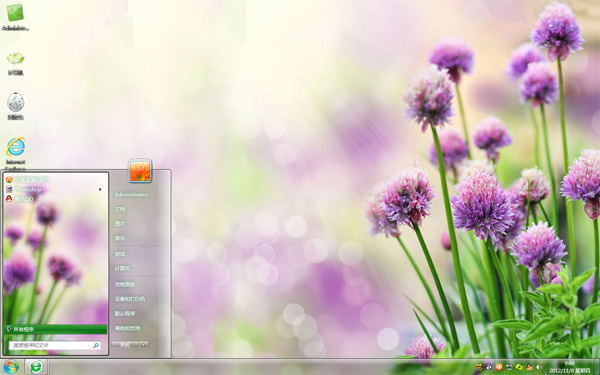
Task: Launch Internet Explorer from the desktop
Action: (16, 153)
